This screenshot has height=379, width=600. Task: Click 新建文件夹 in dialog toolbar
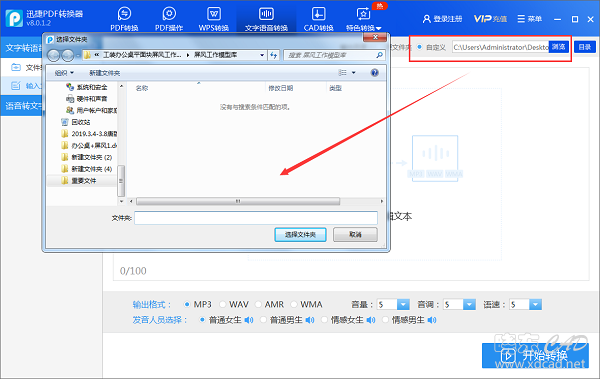coord(104,73)
